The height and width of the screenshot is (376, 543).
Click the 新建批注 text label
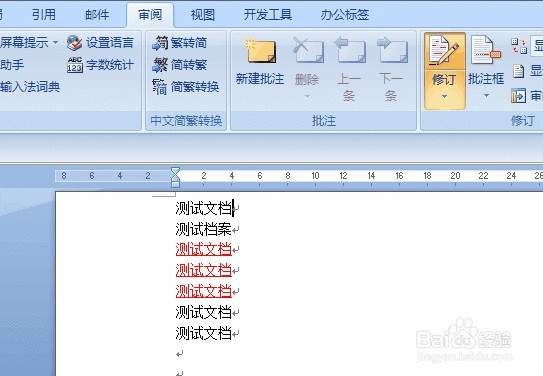[x=260, y=79]
